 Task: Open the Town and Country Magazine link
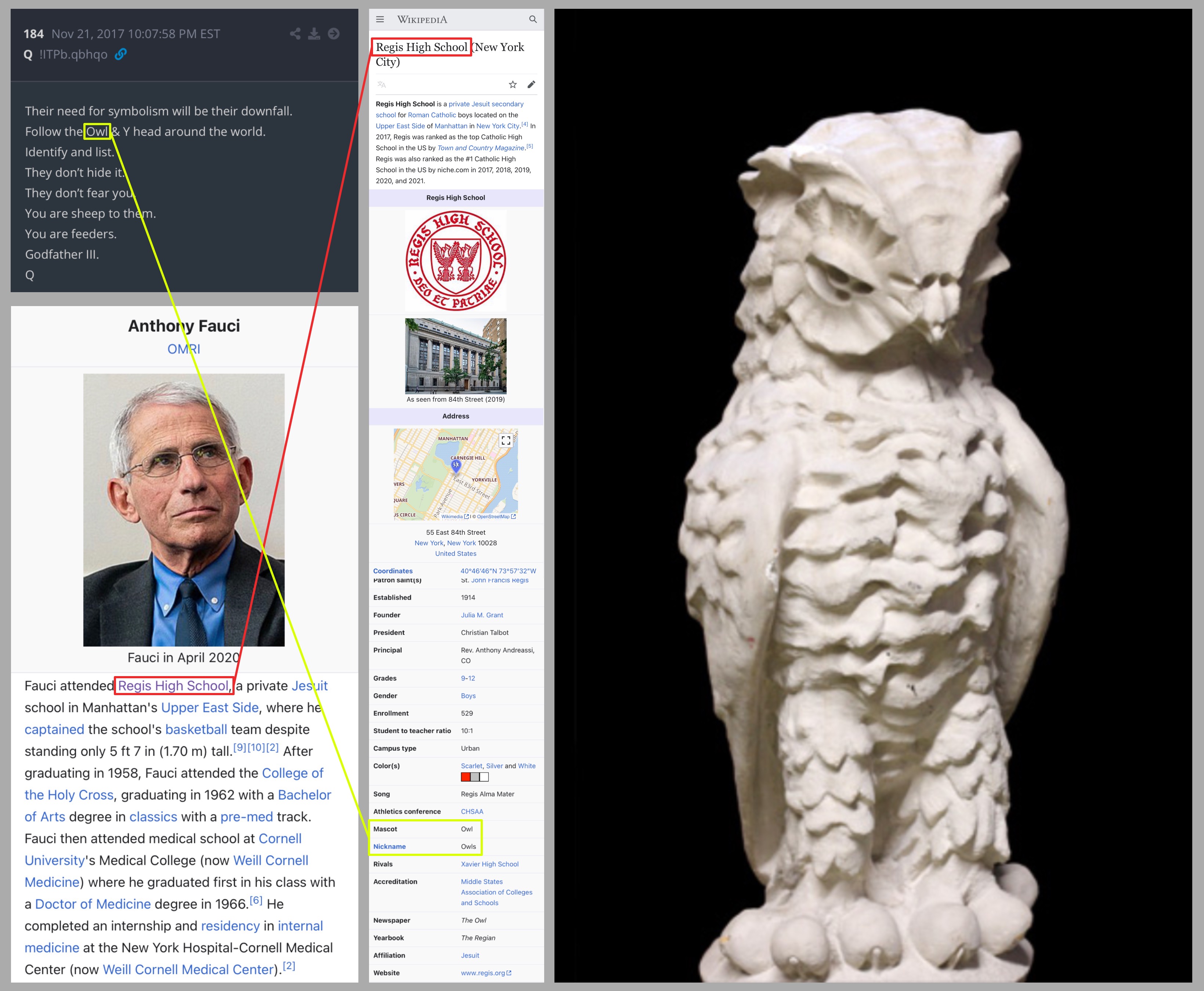pos(481,148)
